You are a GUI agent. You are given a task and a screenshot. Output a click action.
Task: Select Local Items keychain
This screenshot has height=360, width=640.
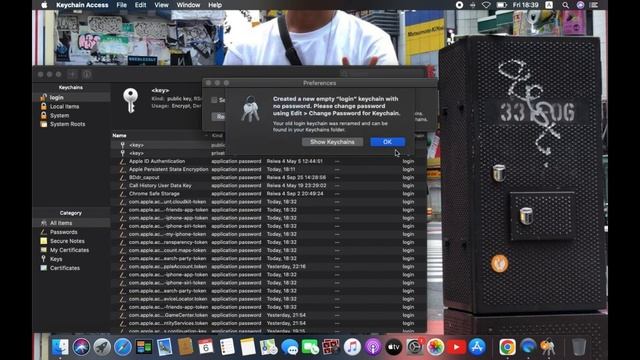(71, 107)
